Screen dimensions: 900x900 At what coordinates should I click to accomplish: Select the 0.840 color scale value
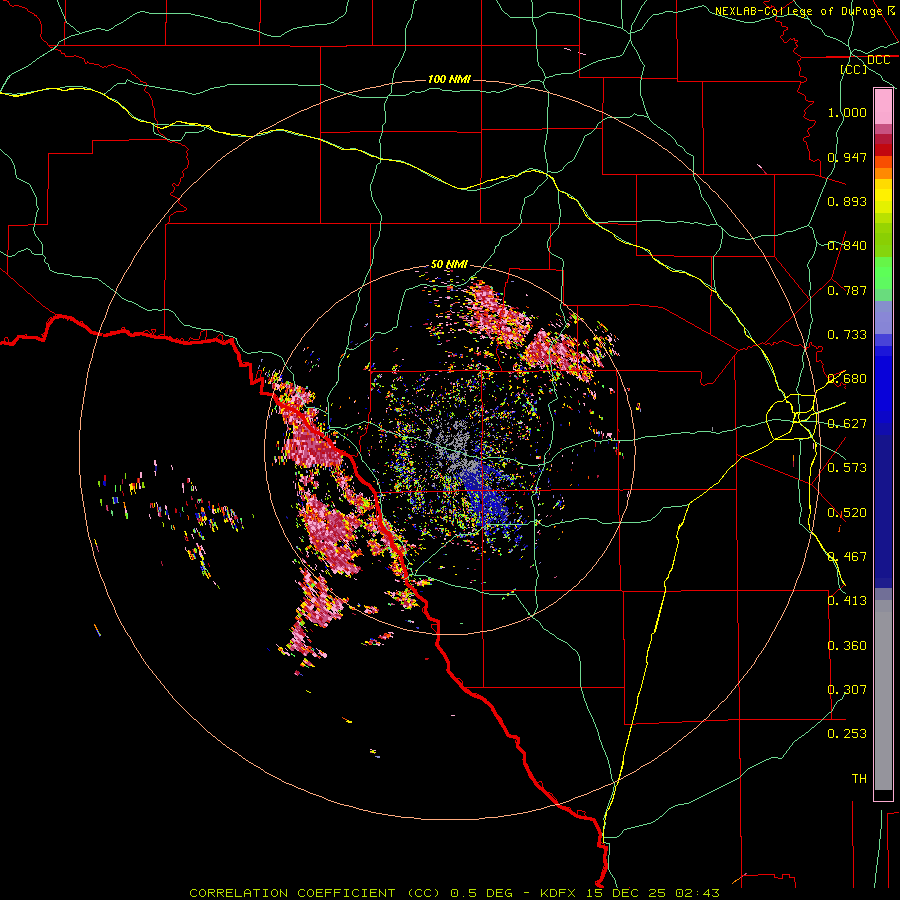(847, 246)
